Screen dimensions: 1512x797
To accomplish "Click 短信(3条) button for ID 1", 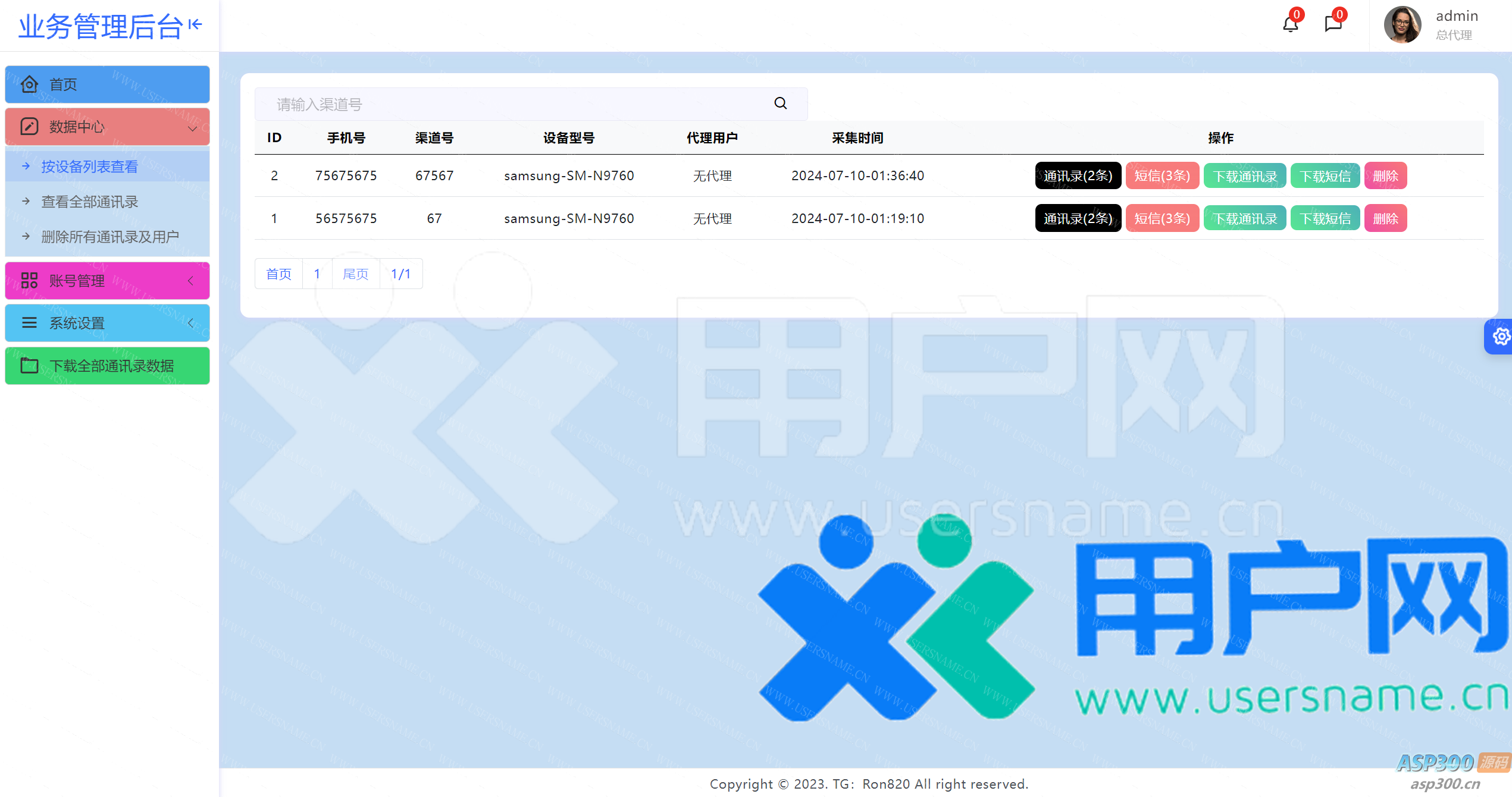I will tap(1162, 218).
